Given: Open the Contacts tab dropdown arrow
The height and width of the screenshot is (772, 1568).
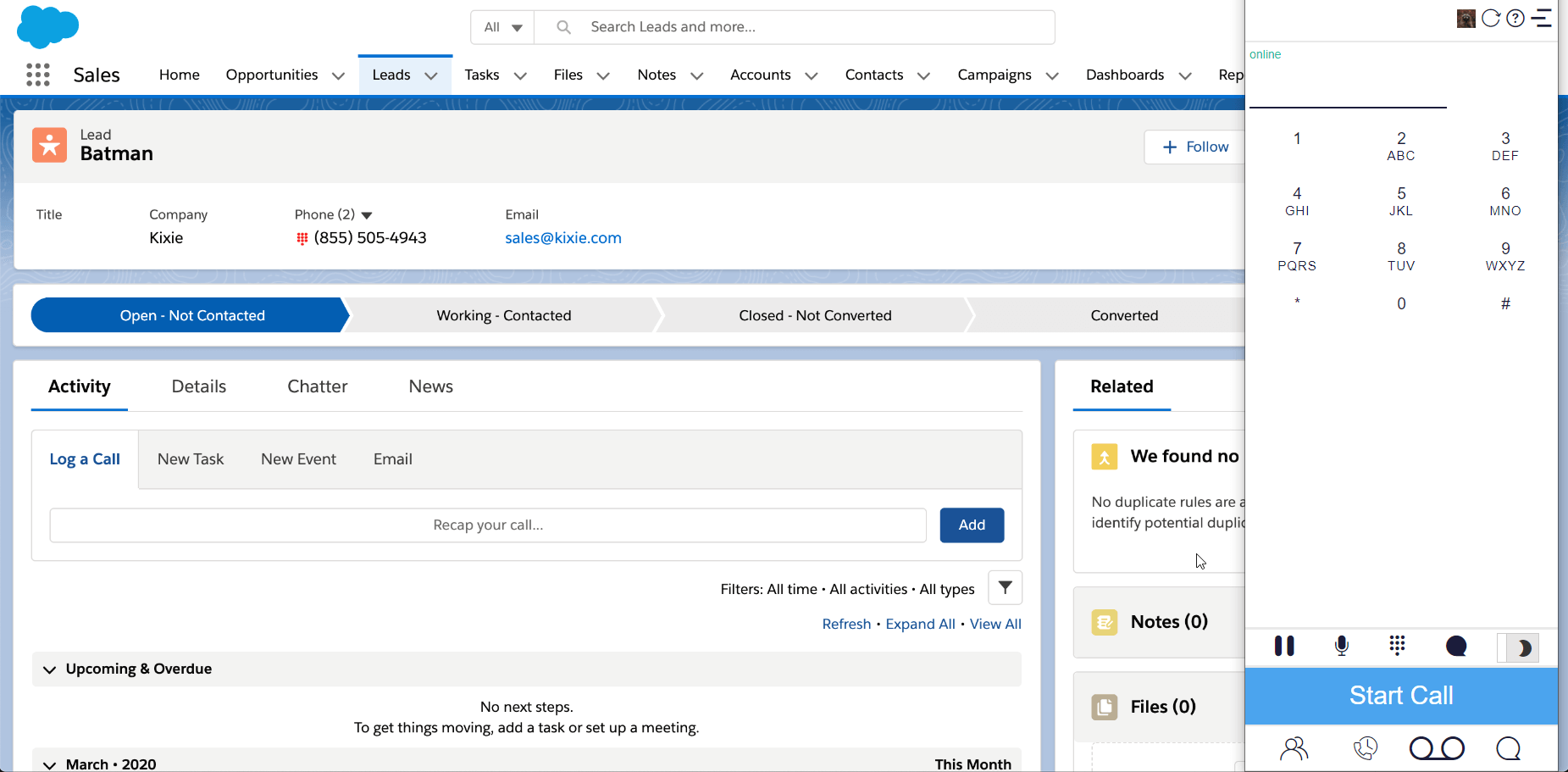Looking at the screenshot, I should point(924,75).
